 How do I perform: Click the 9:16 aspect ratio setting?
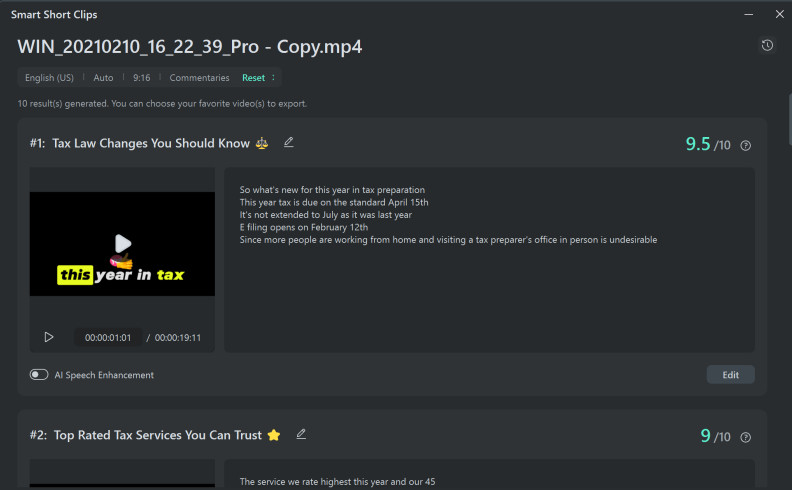pyautogui.click(x=141, y=78)
